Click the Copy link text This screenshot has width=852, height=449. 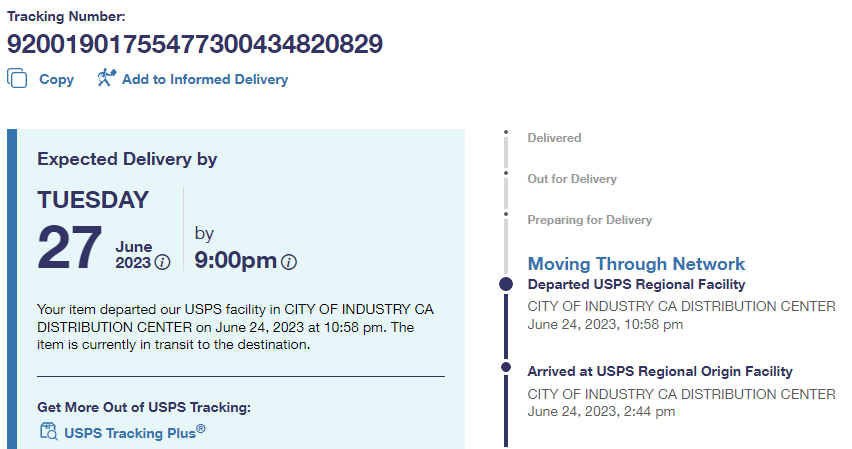pyautogui.click(x=56, y=79)
